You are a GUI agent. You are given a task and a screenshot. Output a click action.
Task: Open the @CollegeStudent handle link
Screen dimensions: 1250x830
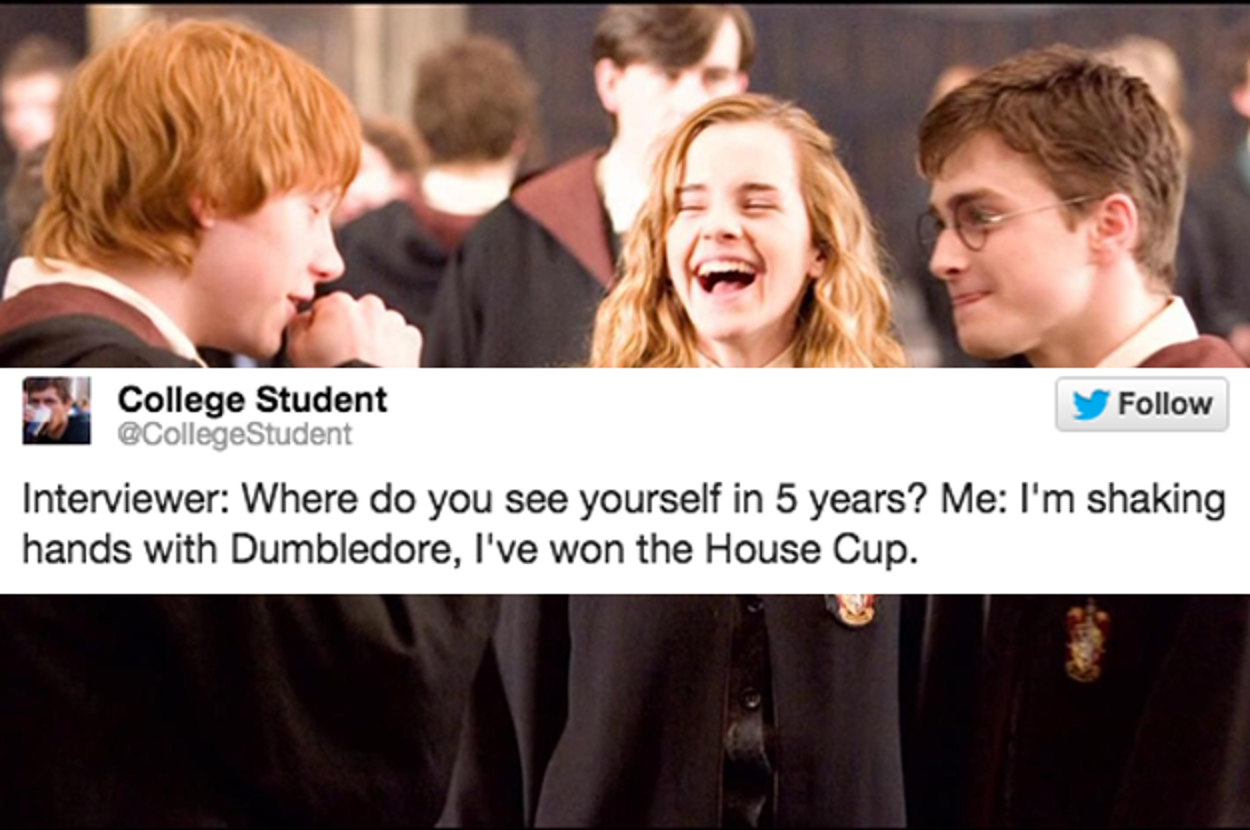pyautogui.click(x=235, y=434)
